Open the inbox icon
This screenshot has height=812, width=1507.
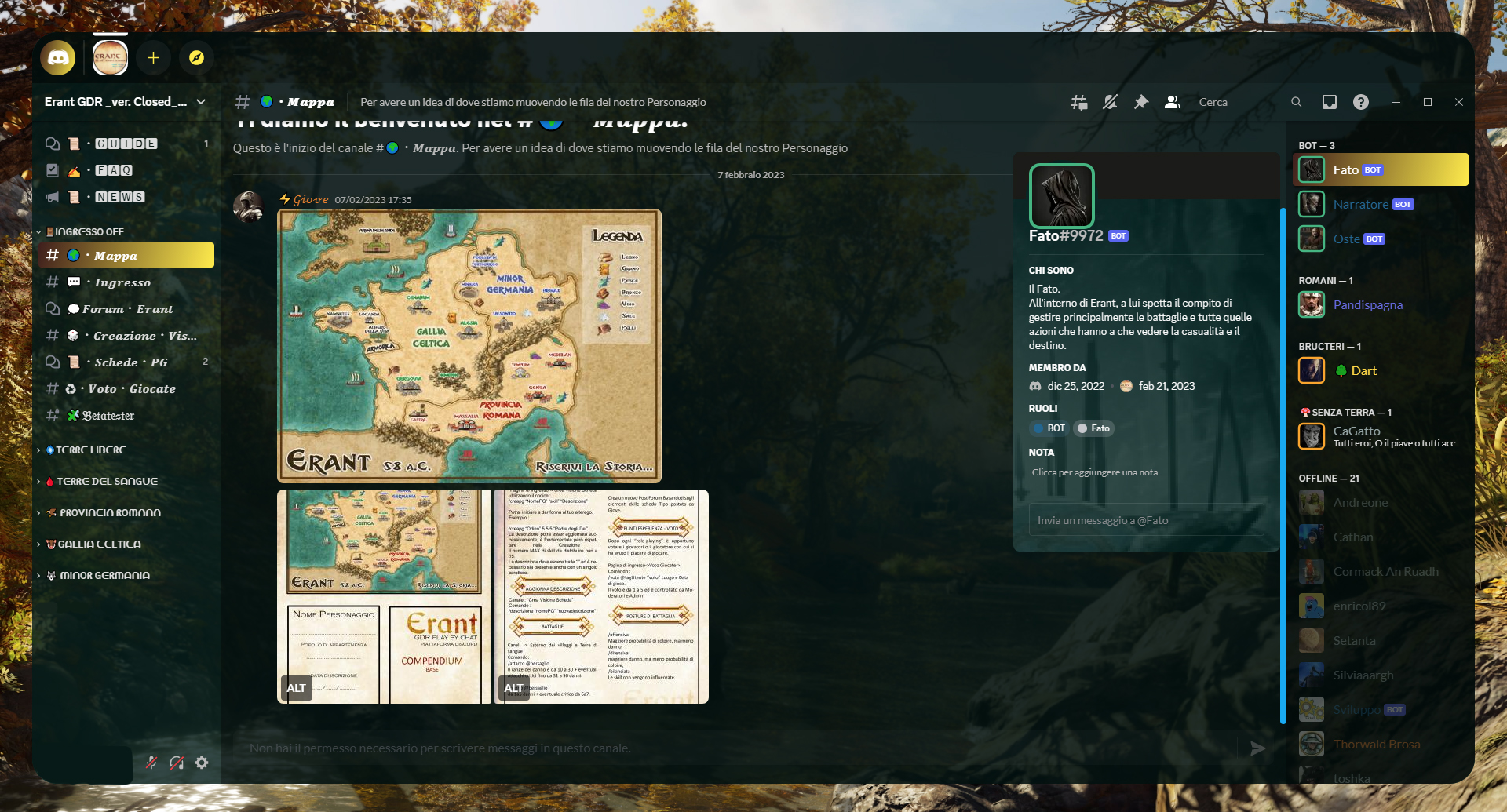tap(1330, 102)
